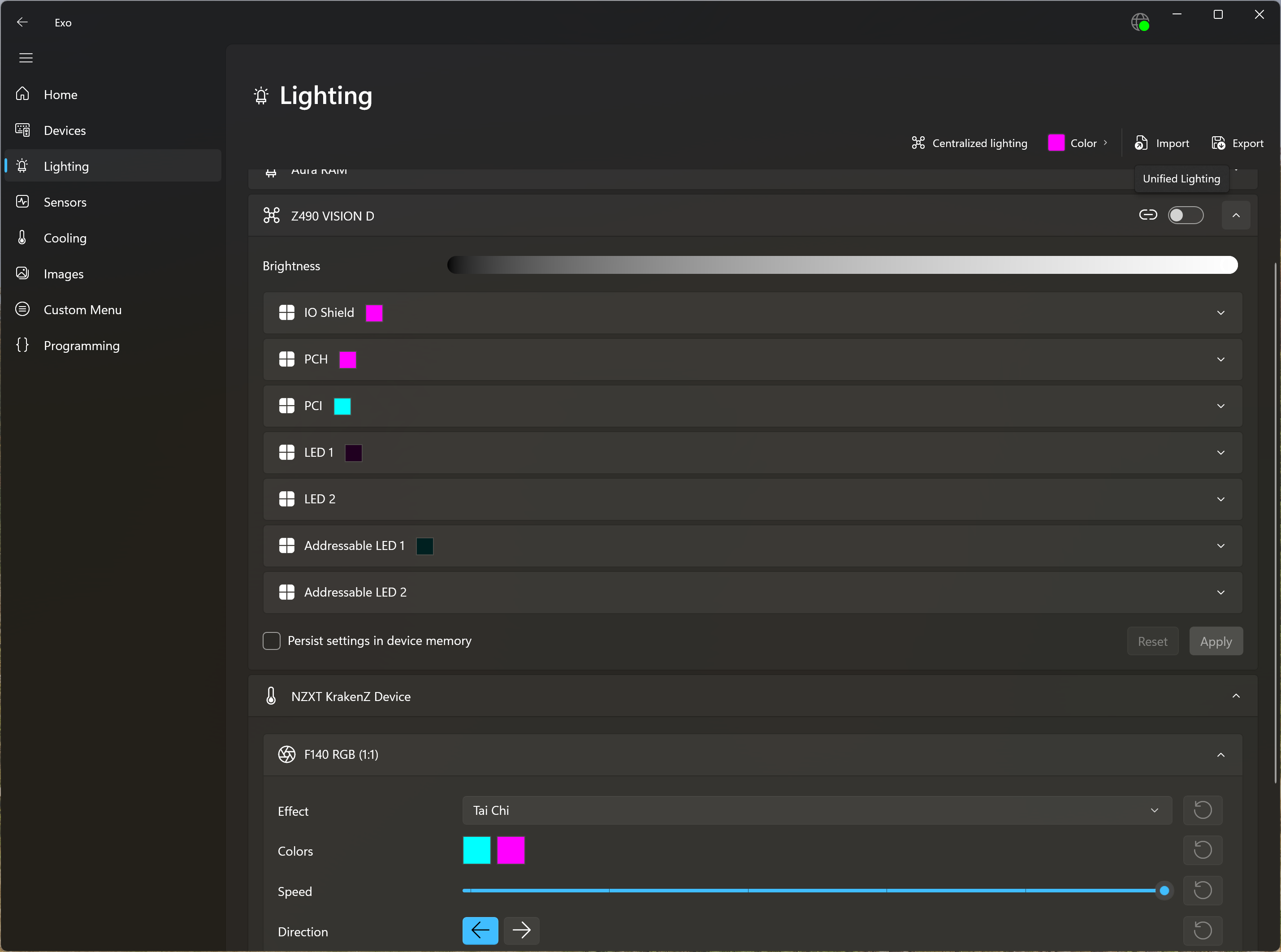Viewport: 1281px width, 952px height.
Task: Reset the Speed setting with its undo icon
Action: click(1202, 890)
